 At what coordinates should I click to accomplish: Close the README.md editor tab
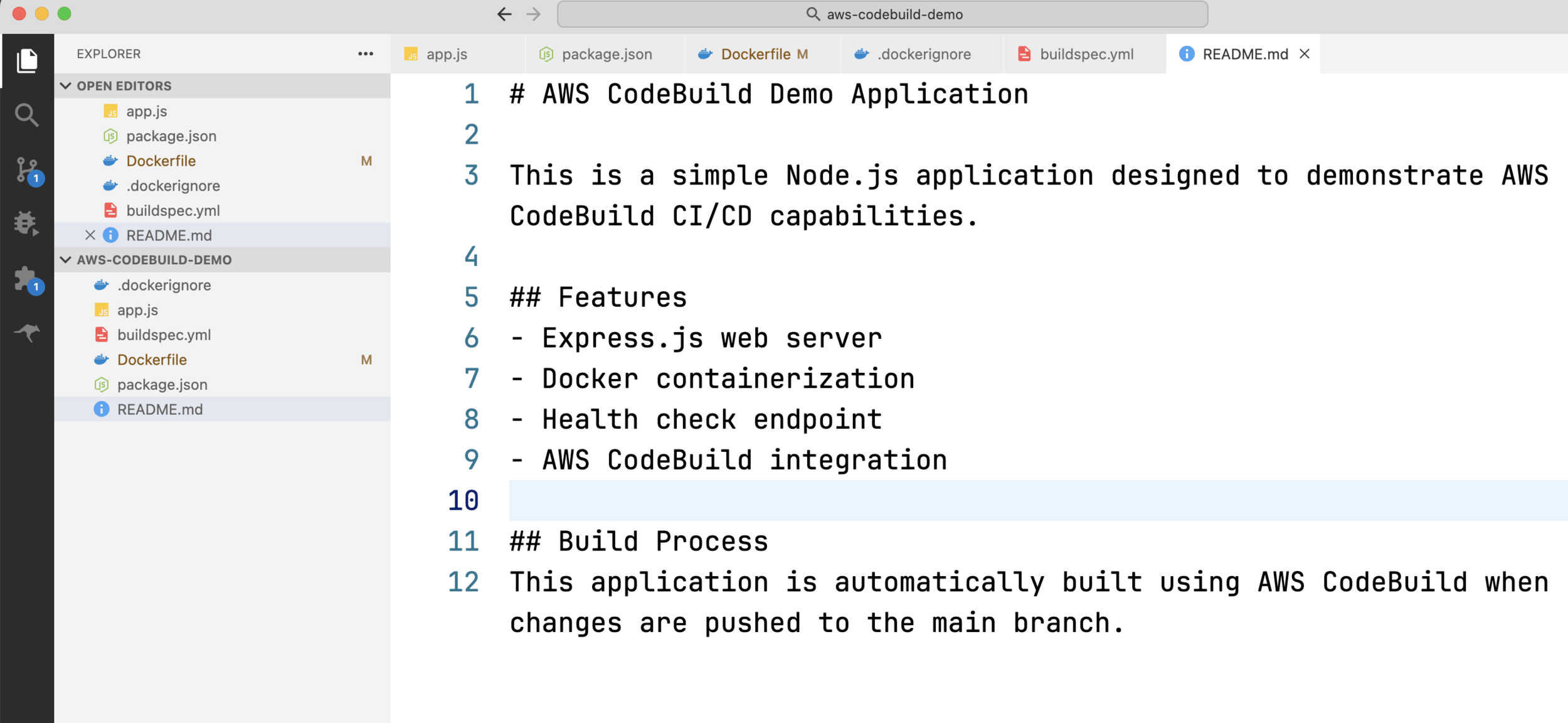click(1305, 54)
